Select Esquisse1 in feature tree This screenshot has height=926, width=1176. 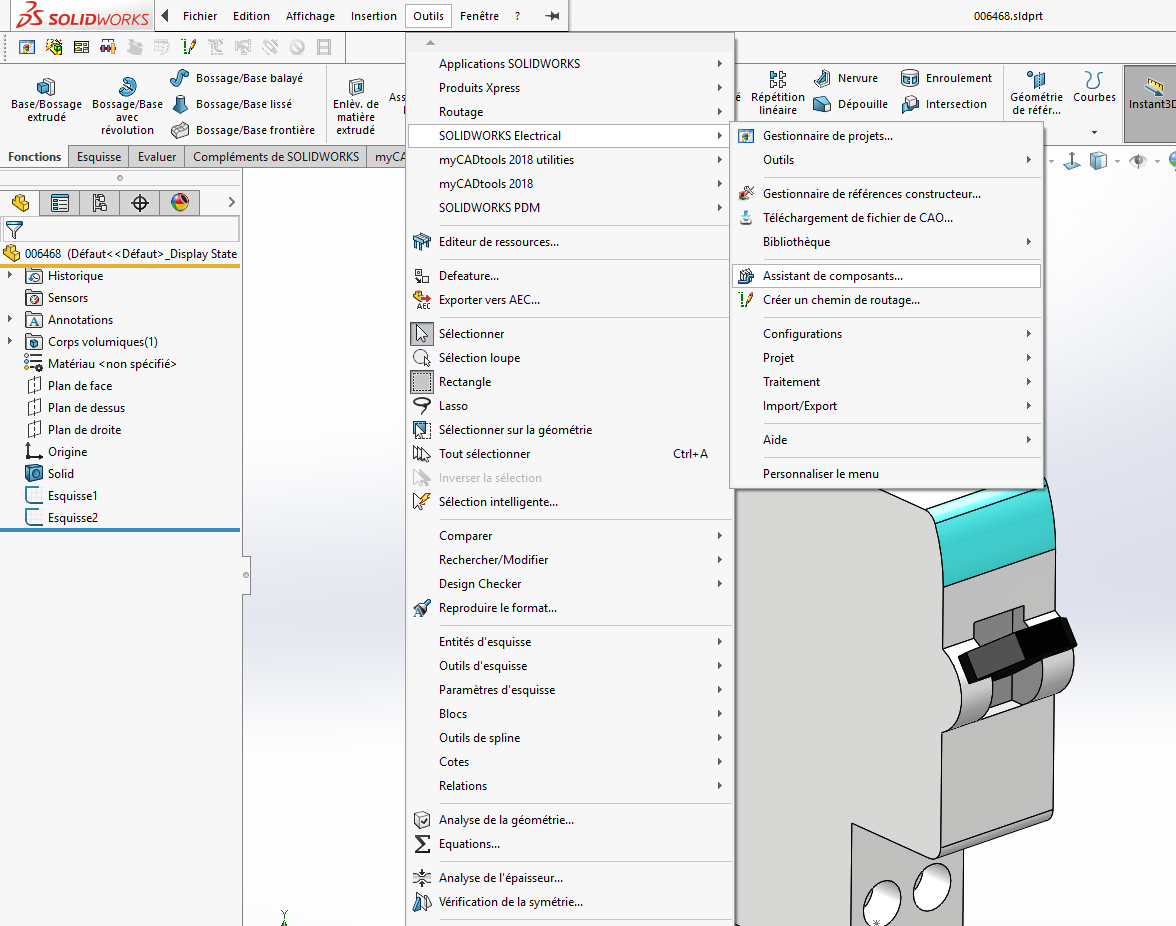click(x=73, y=496)
